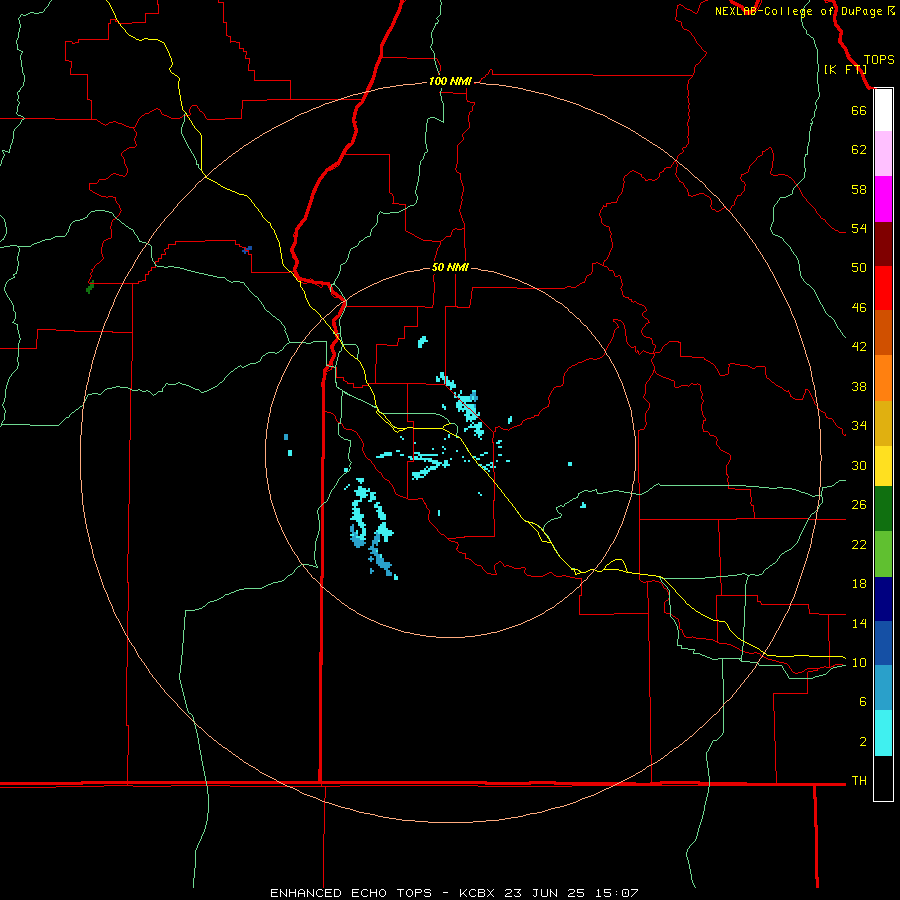Click the orange 38 kft legend swatch
Viewport: 900px width, 900px height.
pos(883,378)
